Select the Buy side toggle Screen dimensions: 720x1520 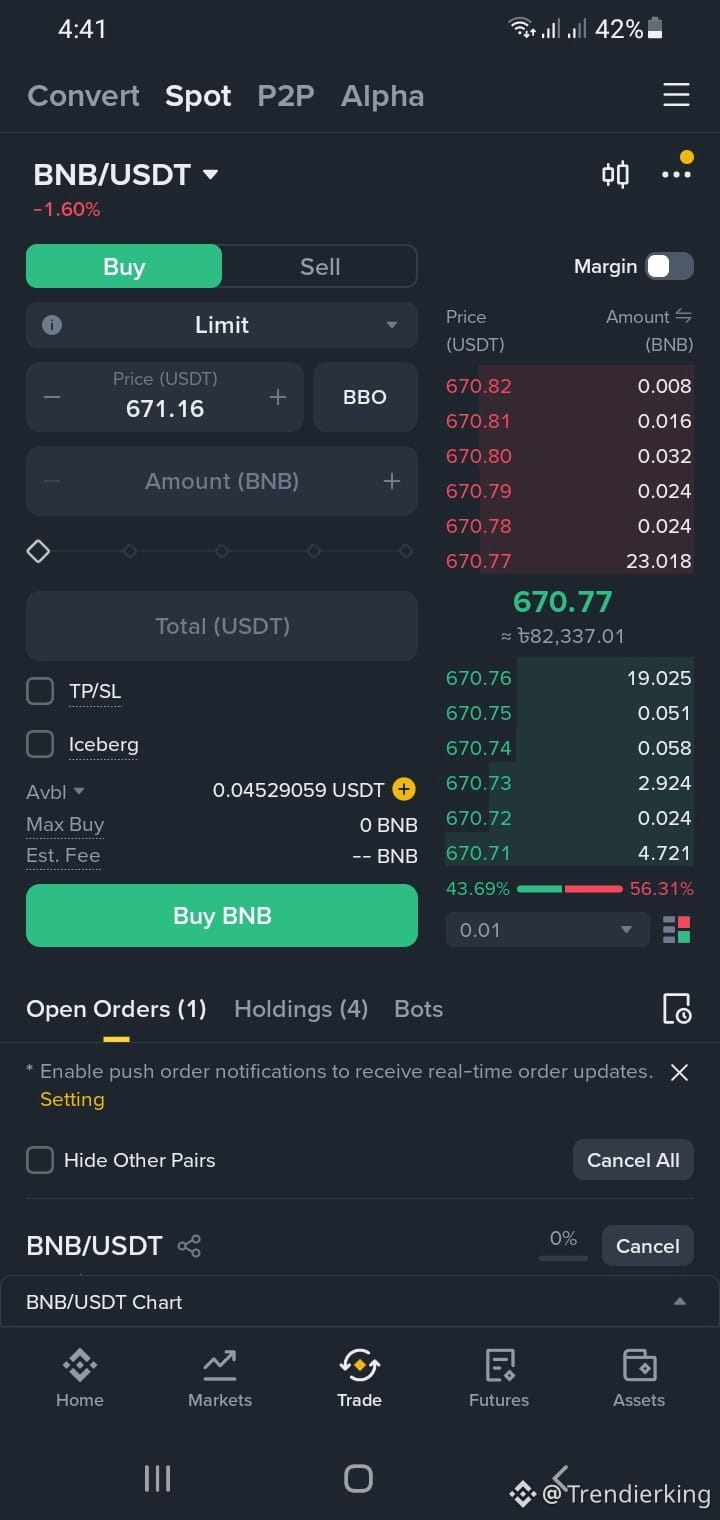point(124,266)
